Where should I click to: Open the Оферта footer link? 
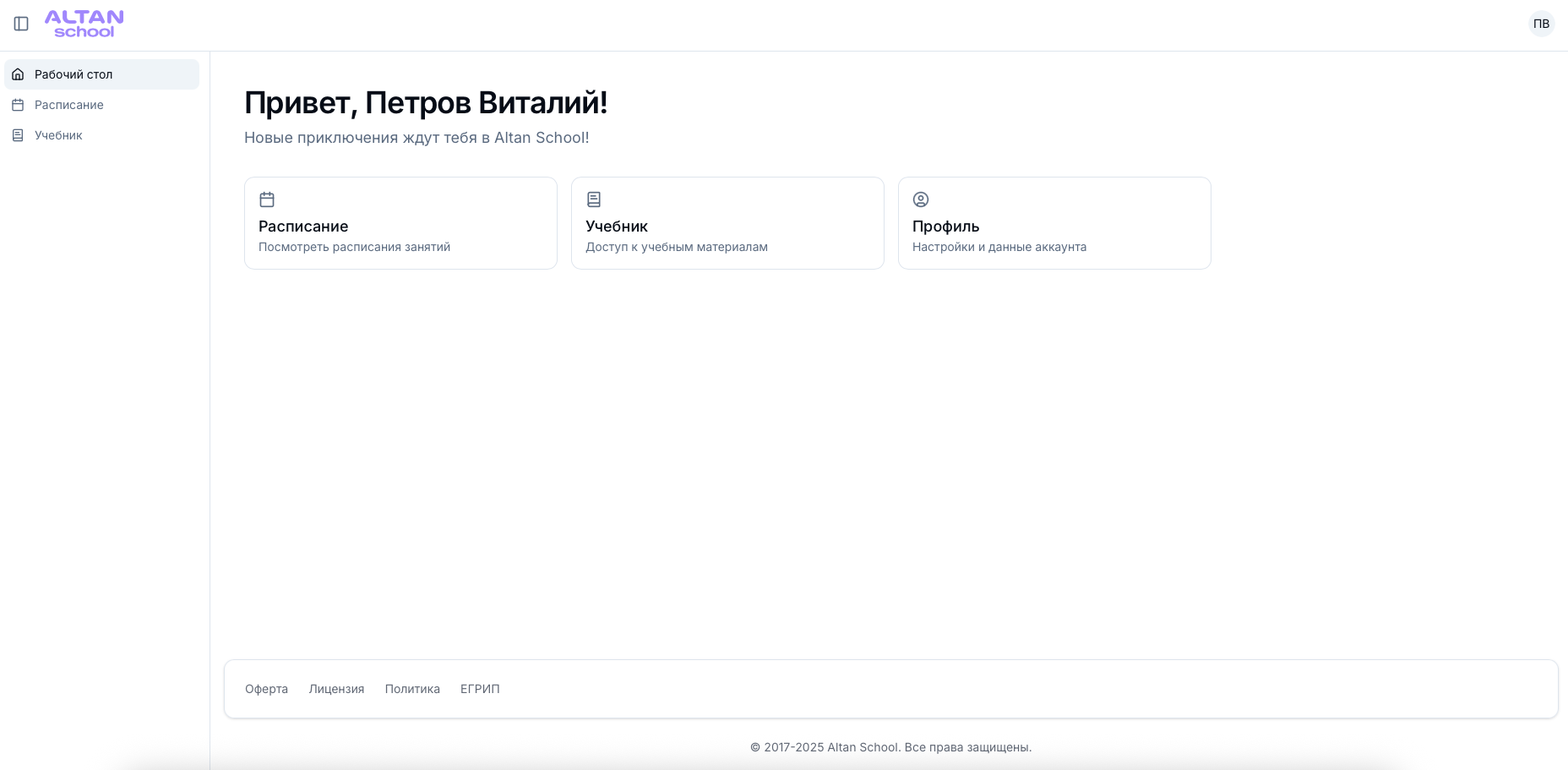tap(266, 689)
